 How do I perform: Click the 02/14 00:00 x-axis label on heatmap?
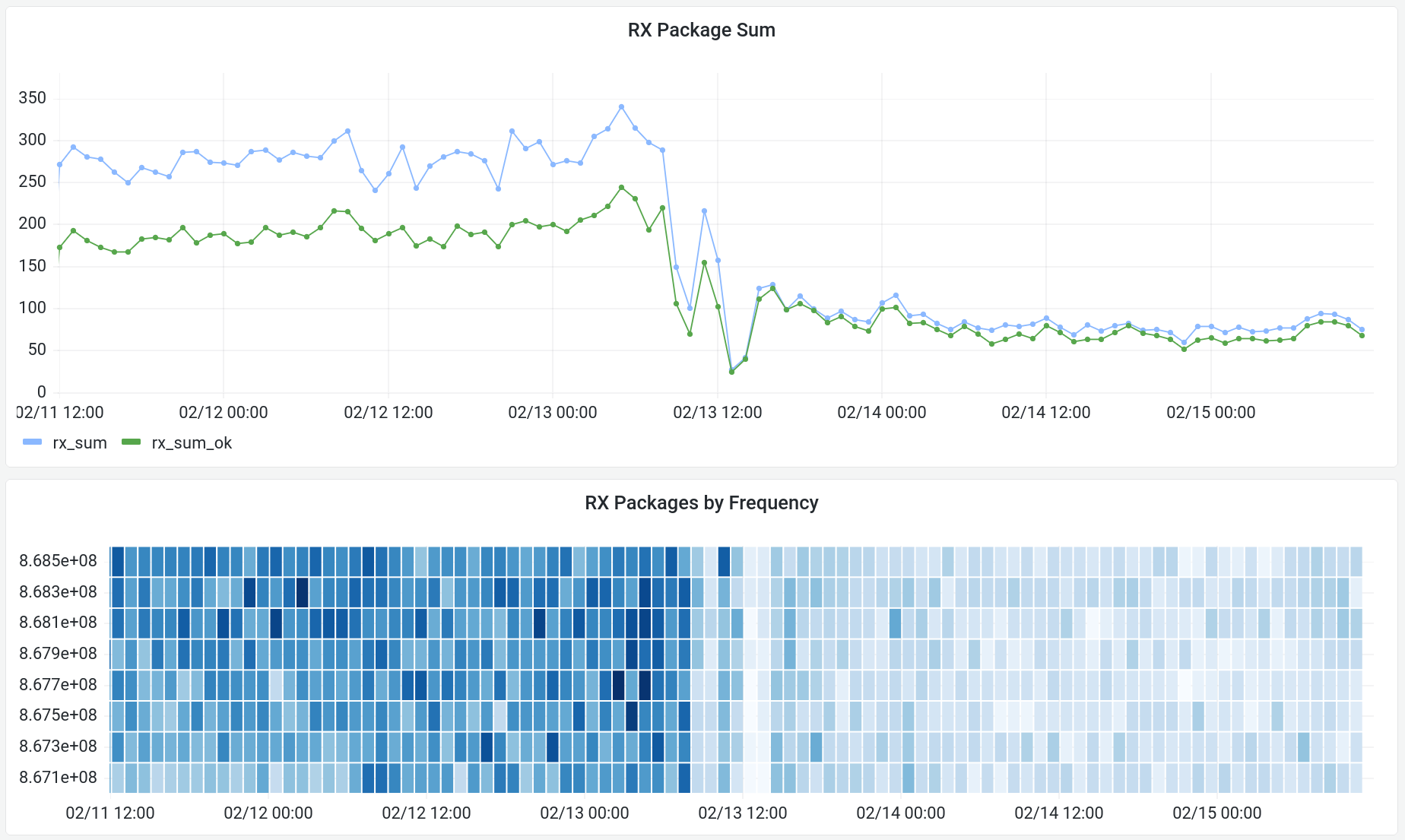[x=900, y=813]
